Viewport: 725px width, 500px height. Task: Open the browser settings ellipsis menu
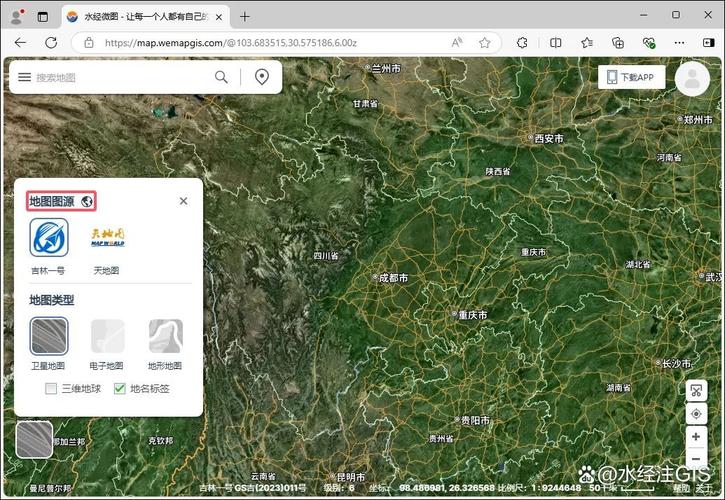coord(679,43)
